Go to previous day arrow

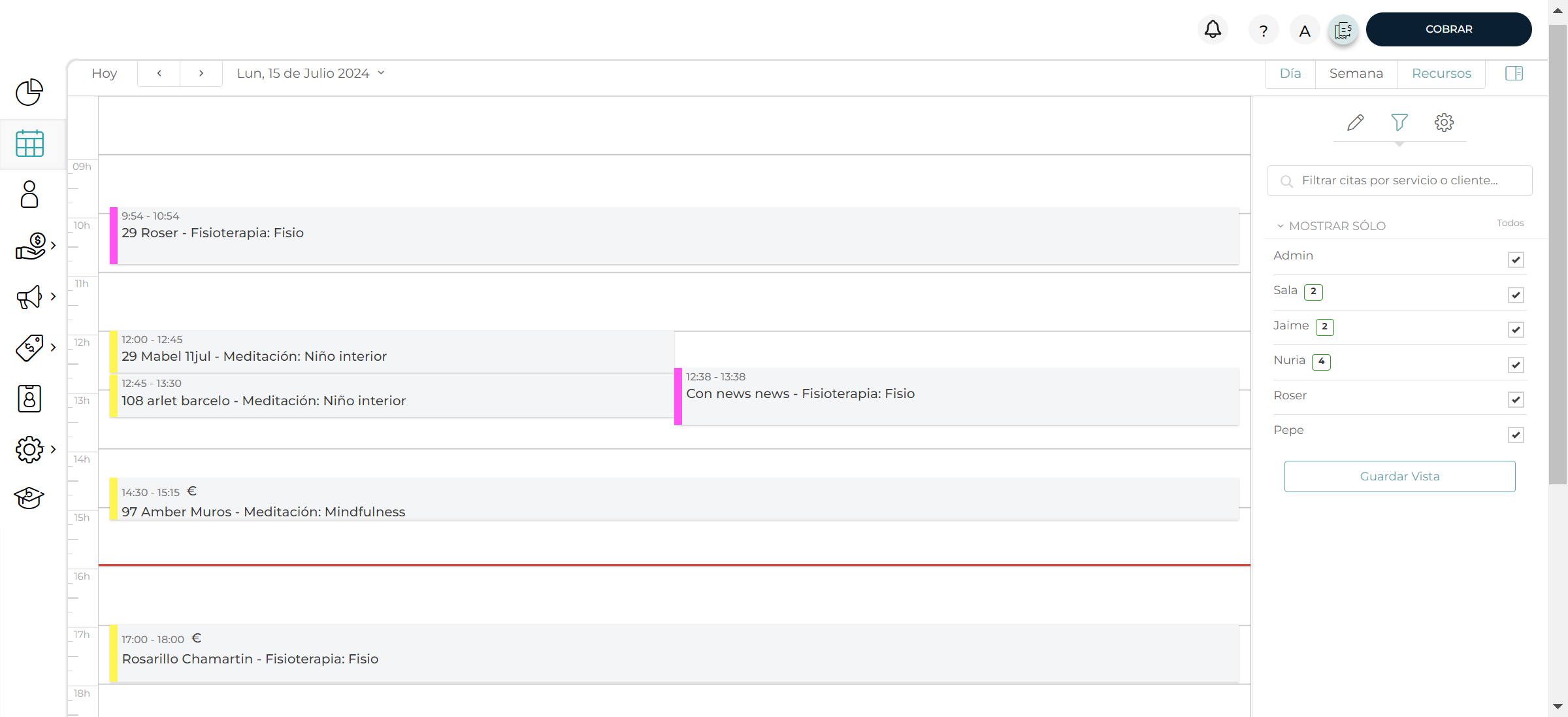click(x=159, y=73)
